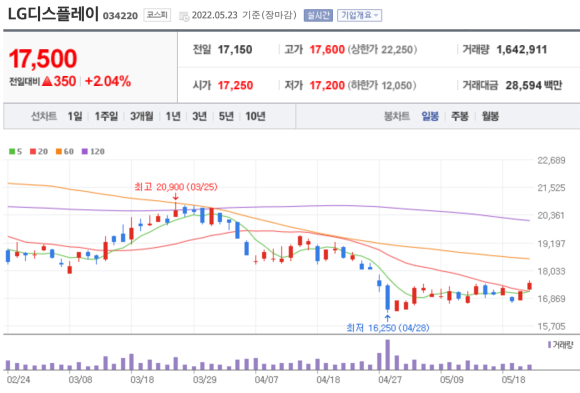Click the 22,689 price axis label
Screen dimensions: 580x393
tap(551, 161)
